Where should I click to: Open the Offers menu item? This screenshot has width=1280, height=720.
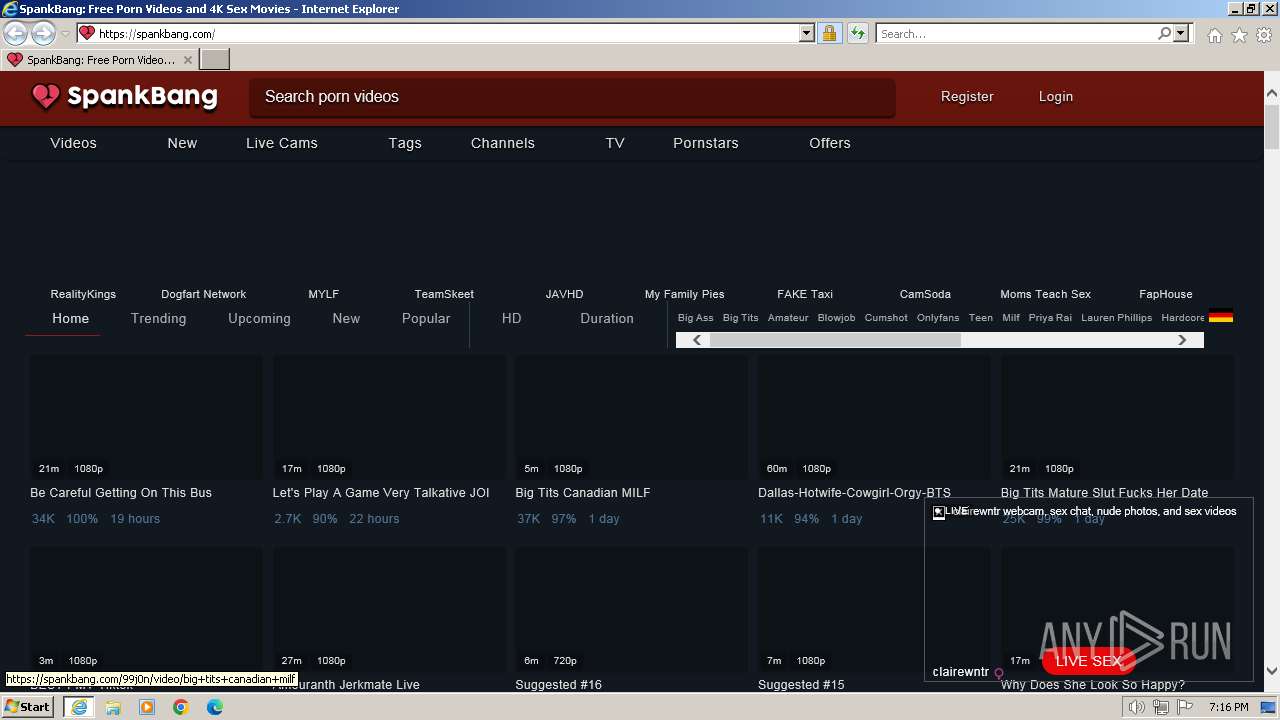[830, 143]
